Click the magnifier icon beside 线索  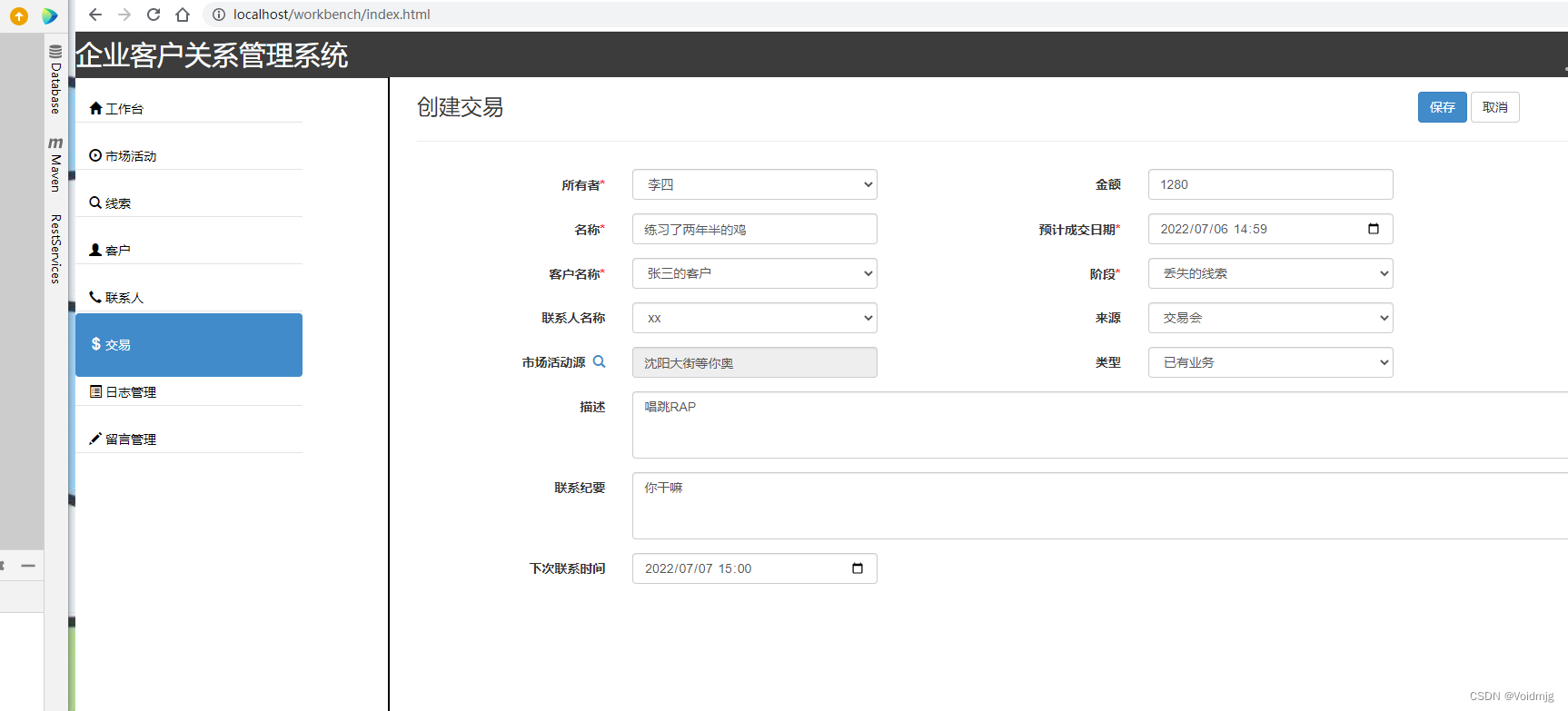tap(95, 202)
